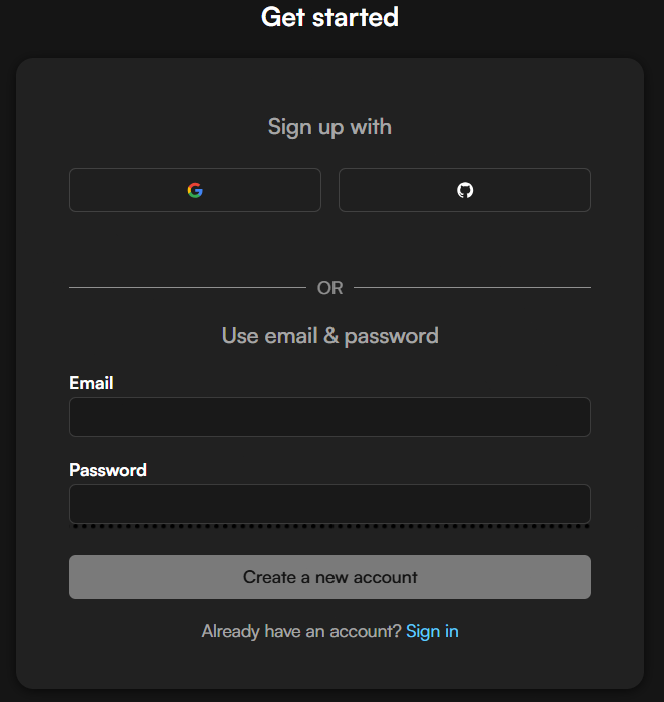The image size is (664, 702).
Task: Open the Sign in link
Action: (x=432, y=631)
